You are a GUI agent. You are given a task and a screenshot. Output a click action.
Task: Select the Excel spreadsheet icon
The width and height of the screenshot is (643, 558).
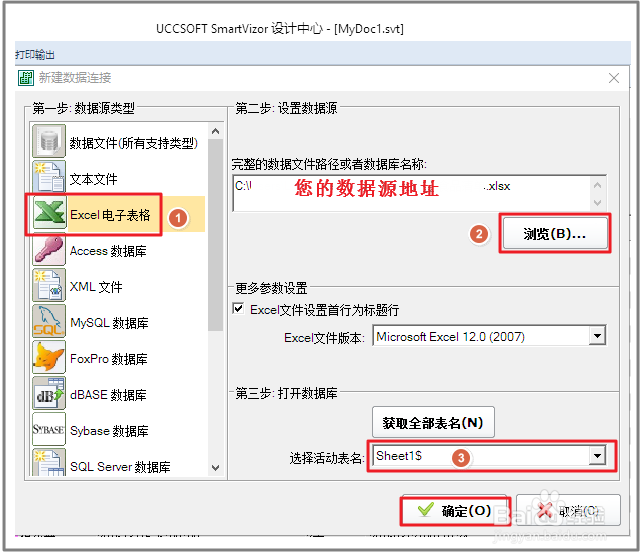tap(49, 213)
